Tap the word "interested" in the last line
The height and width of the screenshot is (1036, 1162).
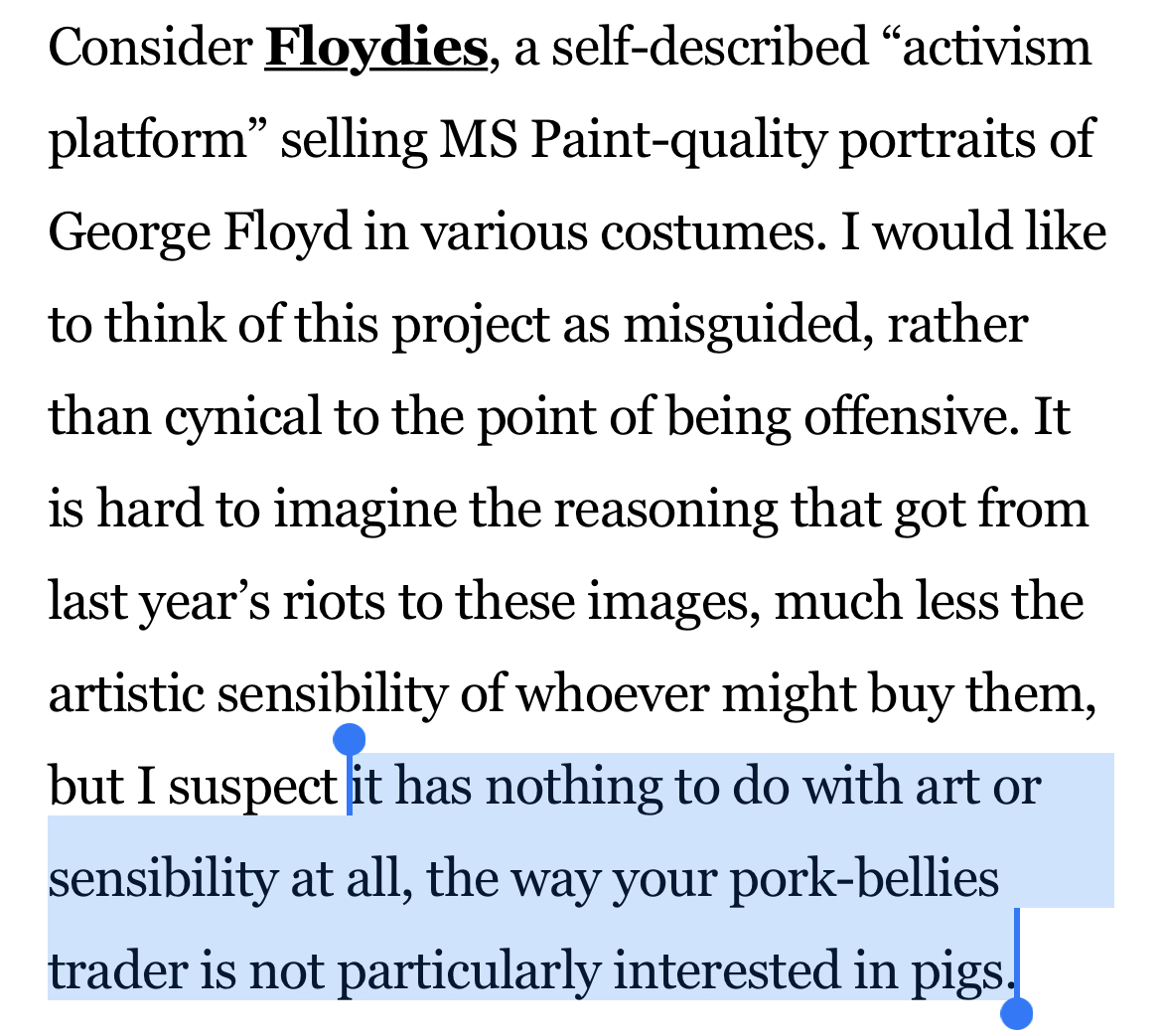726,972
